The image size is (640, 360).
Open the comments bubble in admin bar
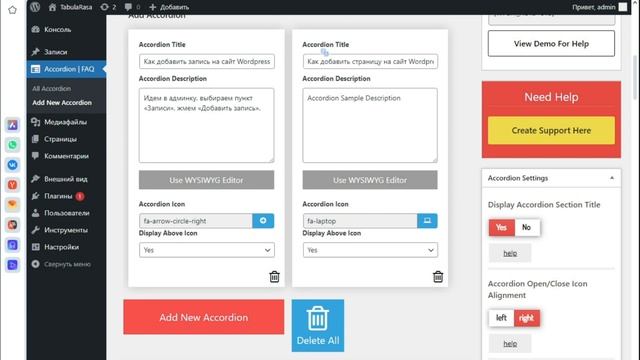pos(132,7)
